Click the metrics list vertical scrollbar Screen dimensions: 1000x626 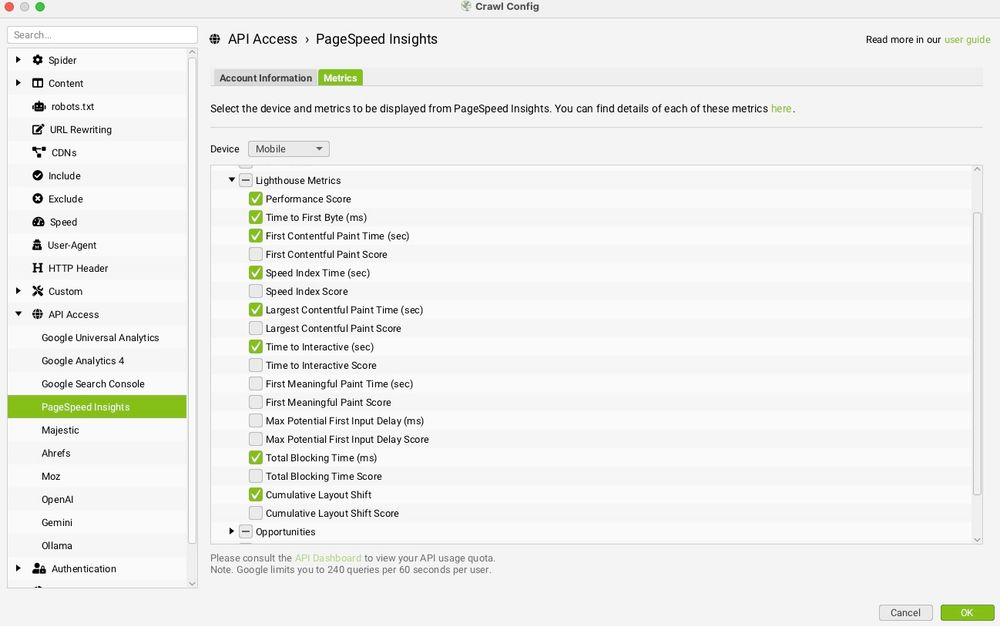click(x=977, y=354)
